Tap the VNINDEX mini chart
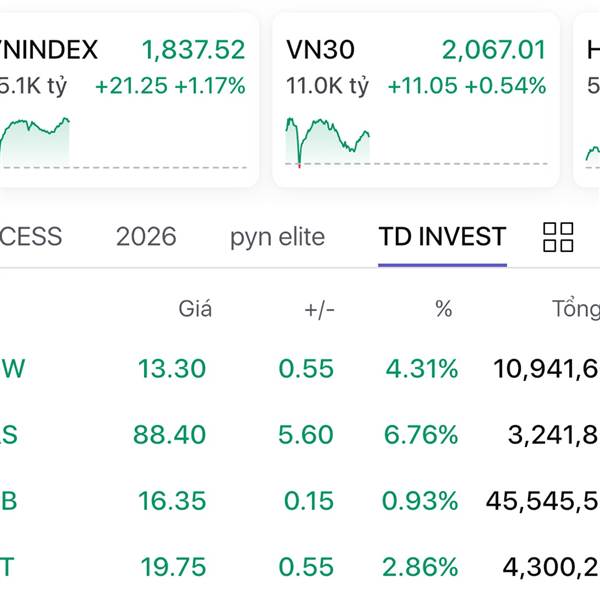600x600 pixels. (x=35, y=140)
